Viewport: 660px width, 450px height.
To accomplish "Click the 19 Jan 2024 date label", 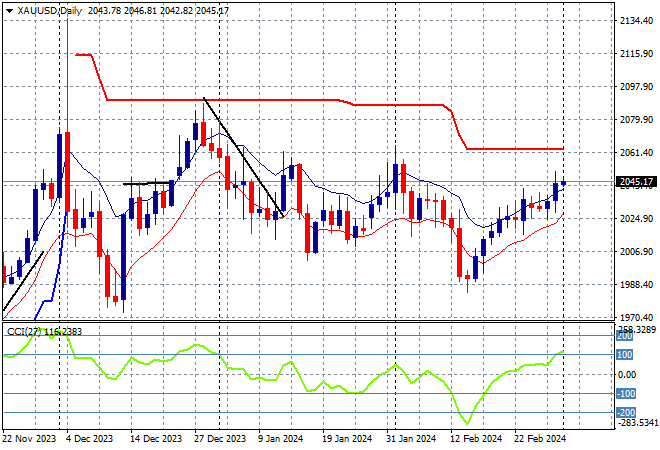I will pos(347,439).
